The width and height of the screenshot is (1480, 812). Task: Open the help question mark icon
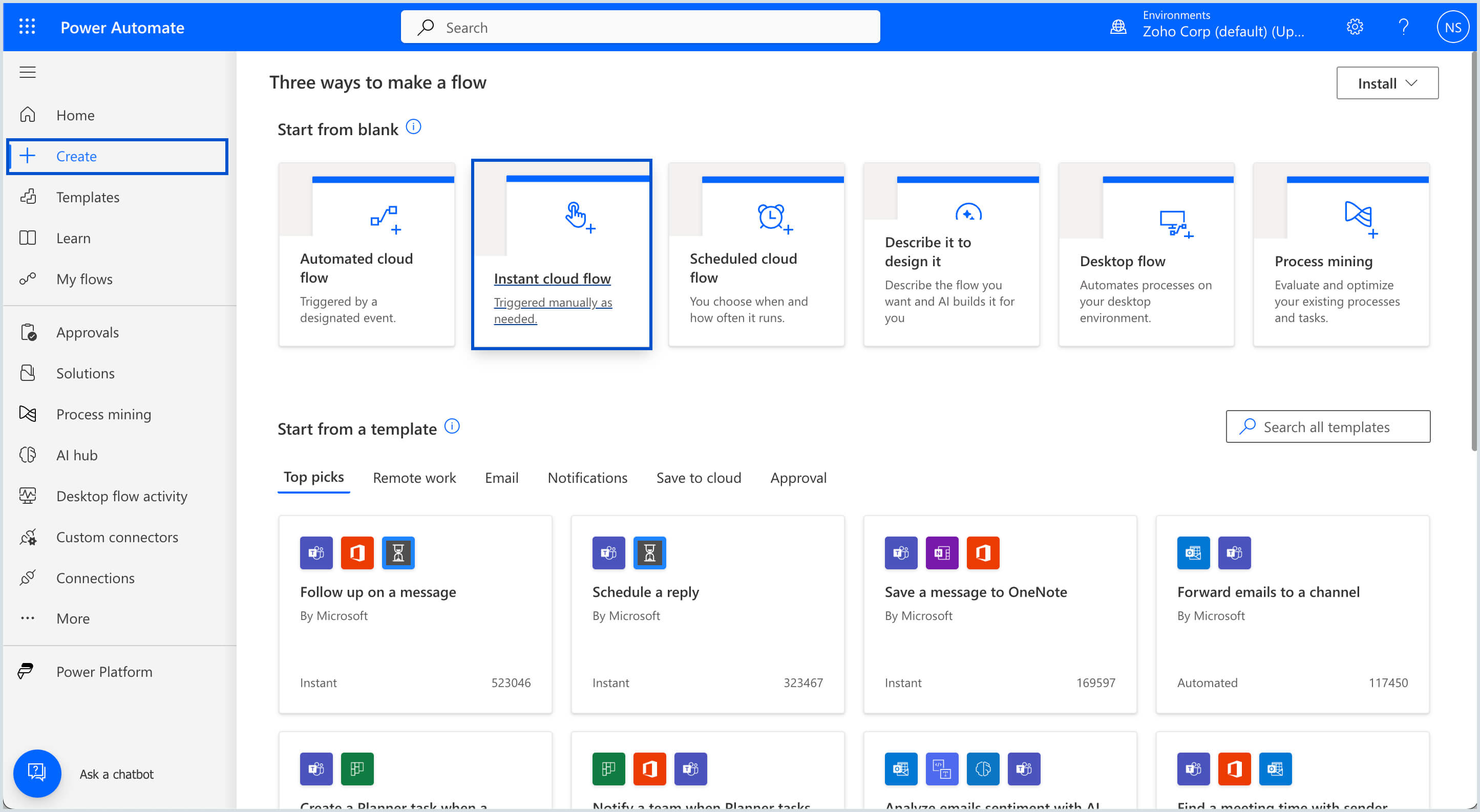click(x=1403, y=27)
